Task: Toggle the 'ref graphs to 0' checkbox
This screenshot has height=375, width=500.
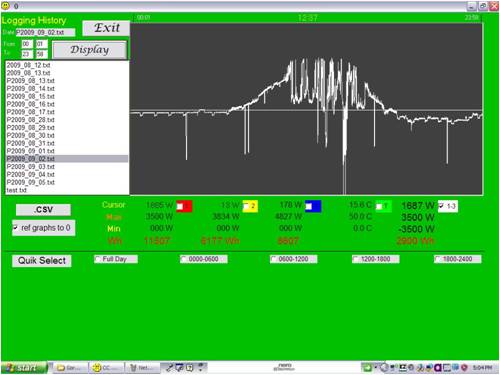Action: point(15,228)
